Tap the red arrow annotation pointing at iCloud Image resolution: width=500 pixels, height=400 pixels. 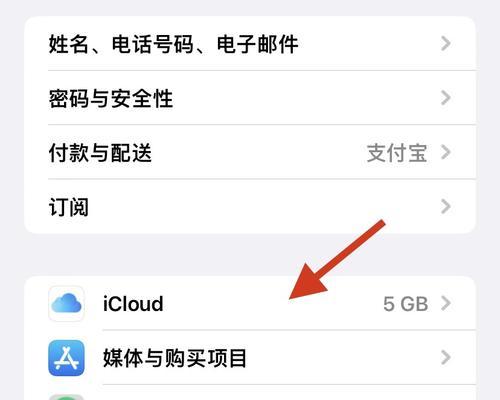pos(337,259)
